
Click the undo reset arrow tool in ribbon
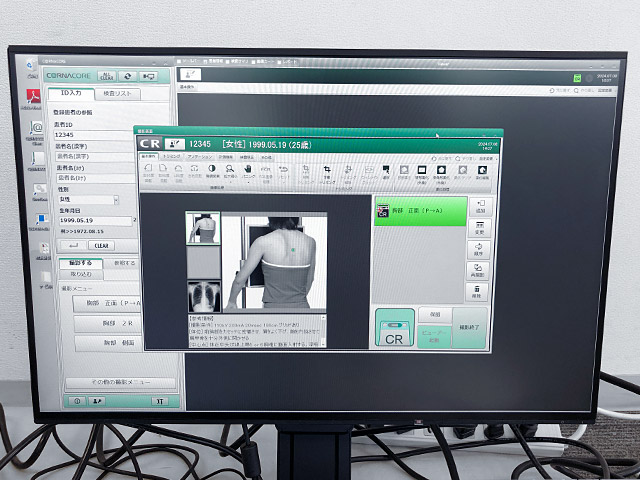coord(283,169)
